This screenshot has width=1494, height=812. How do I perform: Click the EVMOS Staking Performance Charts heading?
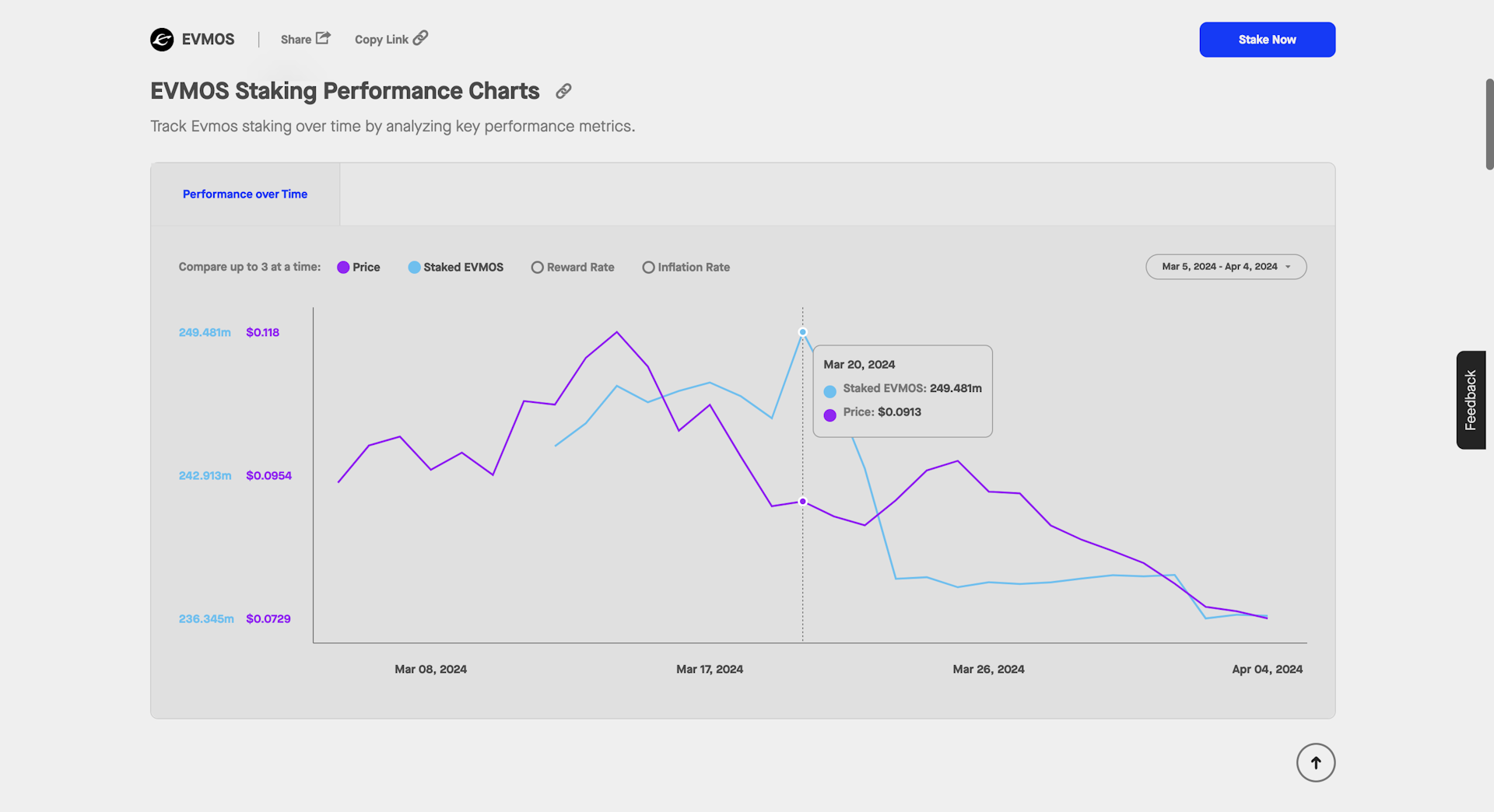(345, 91)
